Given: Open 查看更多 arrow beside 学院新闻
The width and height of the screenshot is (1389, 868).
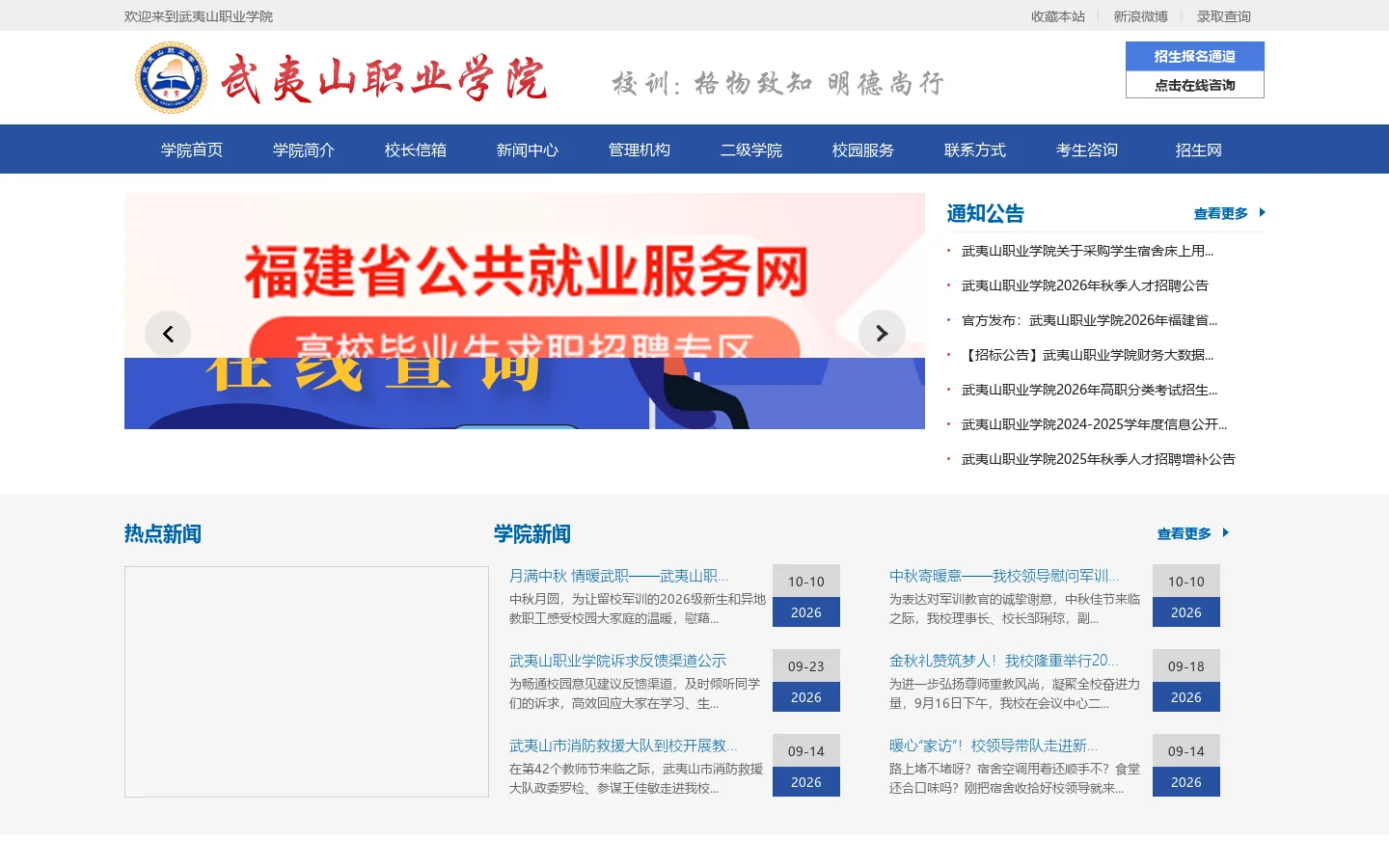Looking at the screenshot, I should (1225, 533).
